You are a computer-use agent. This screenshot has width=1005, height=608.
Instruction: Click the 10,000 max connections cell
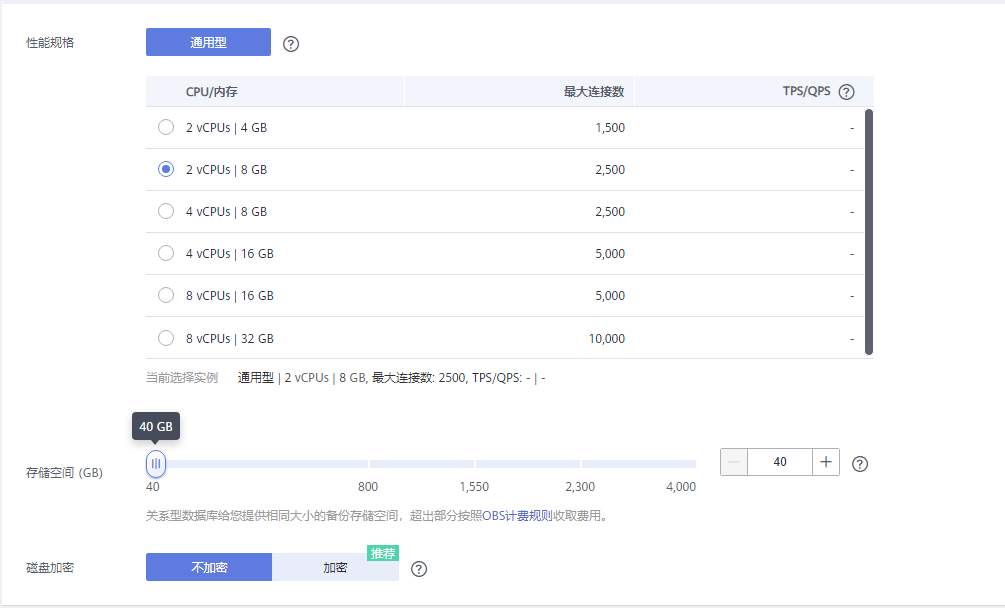click(x=607, y=338)
